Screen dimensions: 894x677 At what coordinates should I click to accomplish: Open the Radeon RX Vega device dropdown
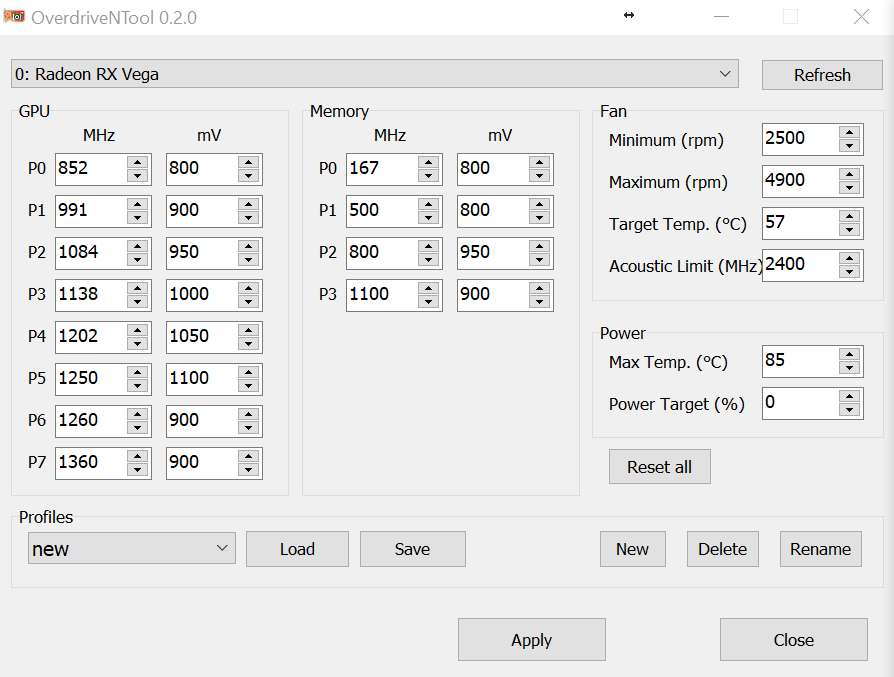click(x=375, y=74)
